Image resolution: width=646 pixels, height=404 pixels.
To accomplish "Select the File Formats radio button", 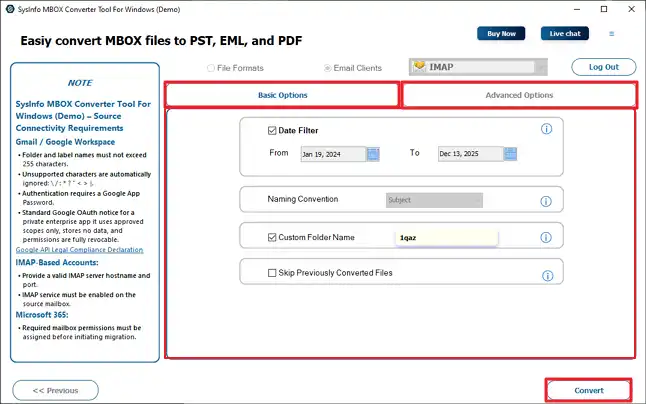I will tap(210, 68).
